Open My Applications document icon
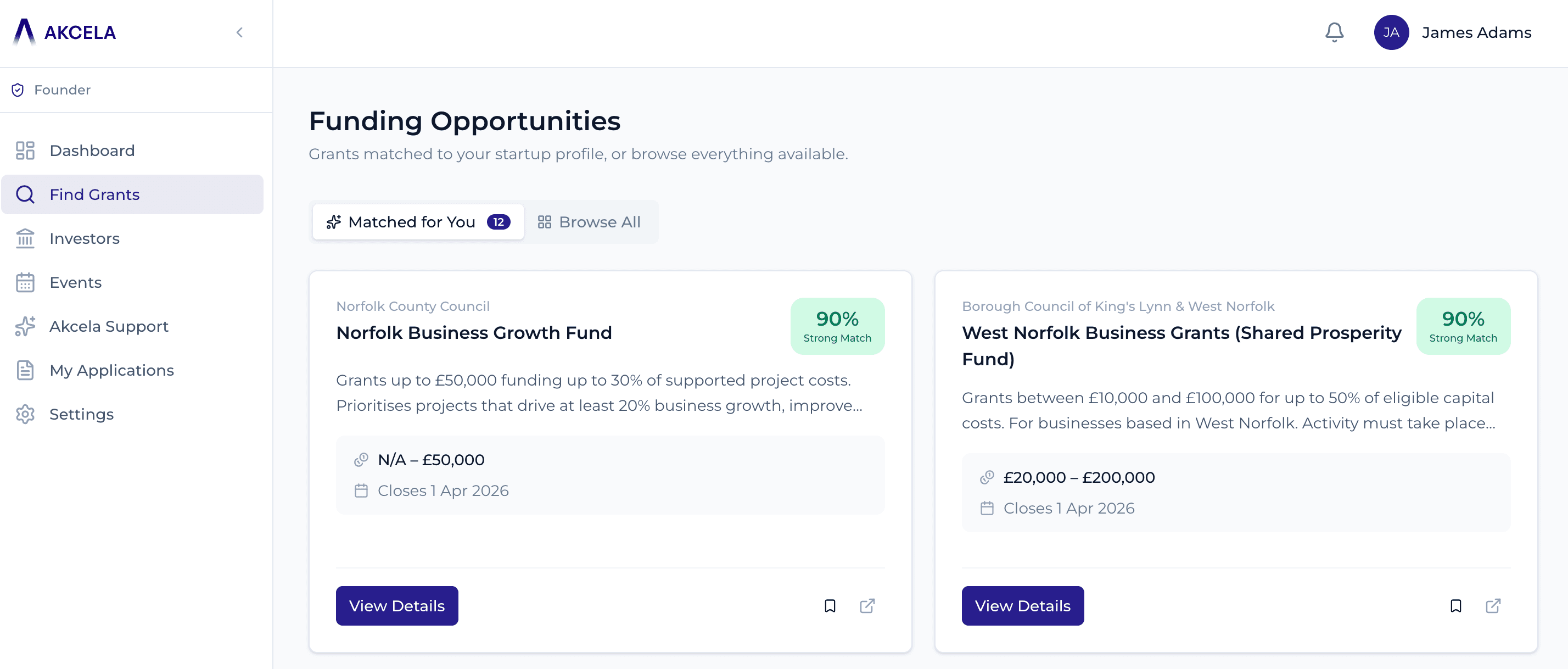The height and width of the screenshot is (669, 1568). 25,370
